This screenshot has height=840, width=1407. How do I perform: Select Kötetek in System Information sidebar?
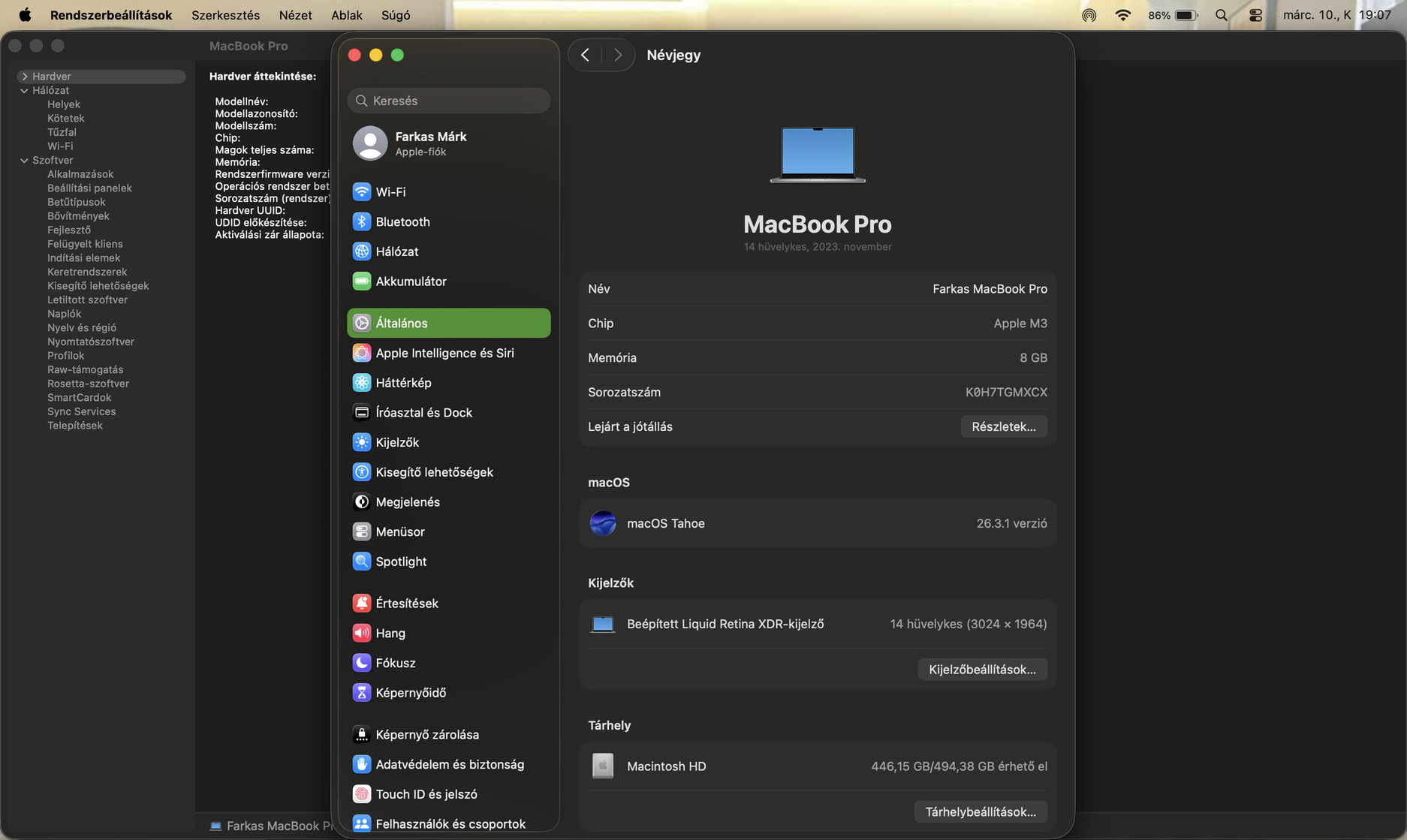(66, 118)
